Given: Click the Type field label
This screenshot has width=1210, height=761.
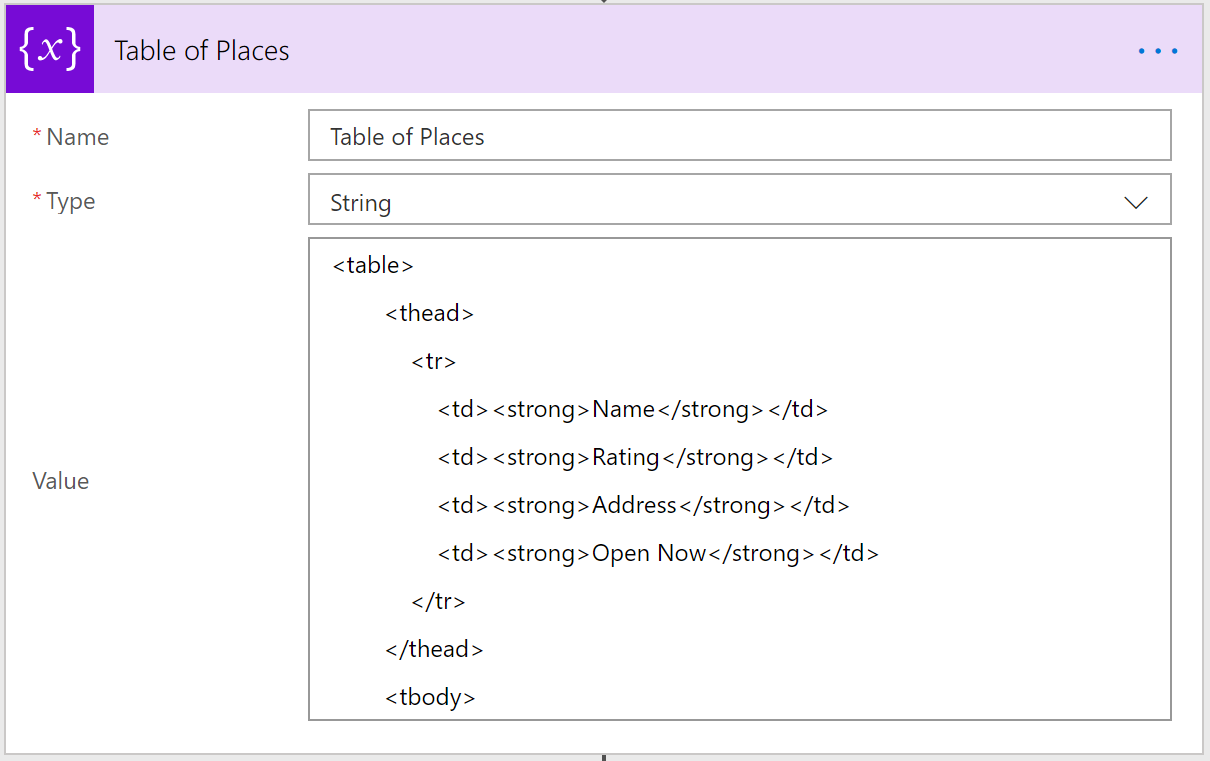Looking at the screenshot, I should point(70,201).
